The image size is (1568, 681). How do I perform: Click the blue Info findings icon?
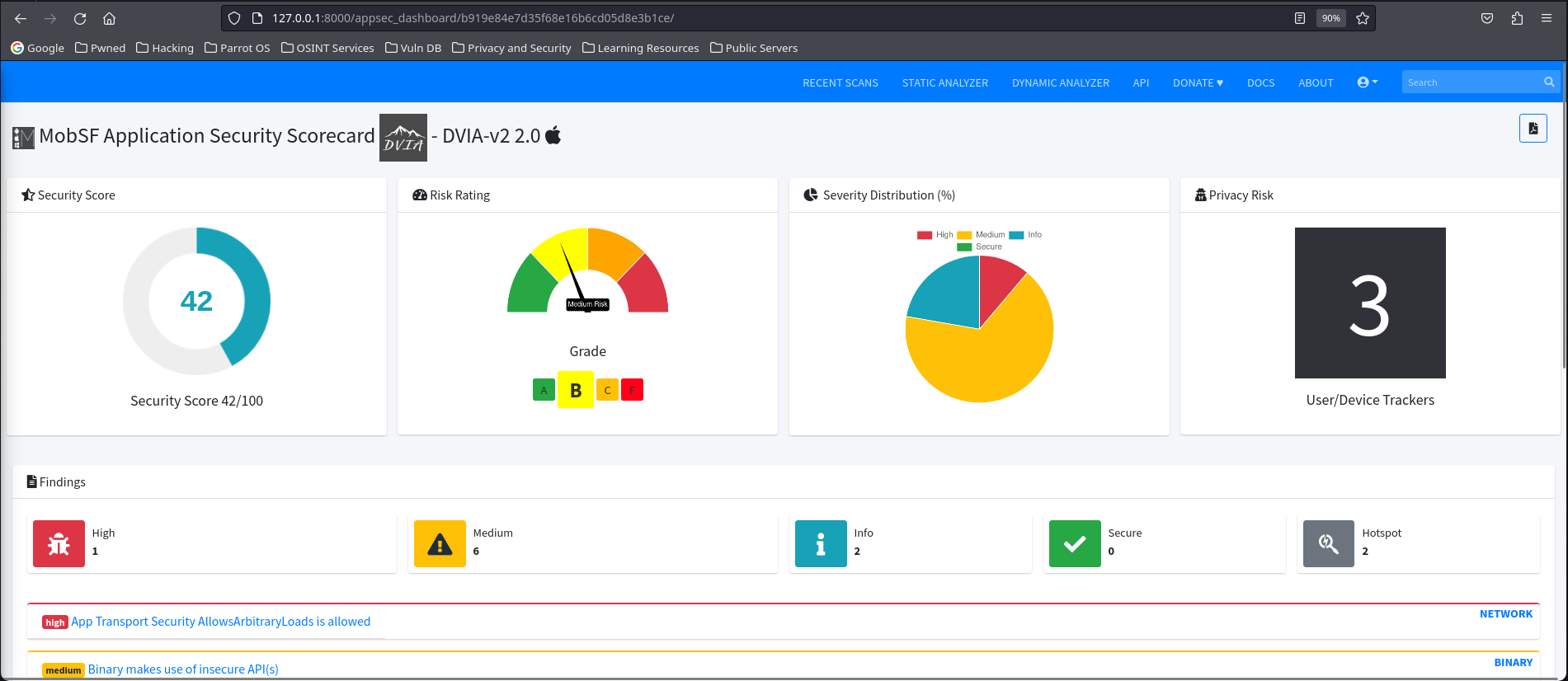pos(821,544)
